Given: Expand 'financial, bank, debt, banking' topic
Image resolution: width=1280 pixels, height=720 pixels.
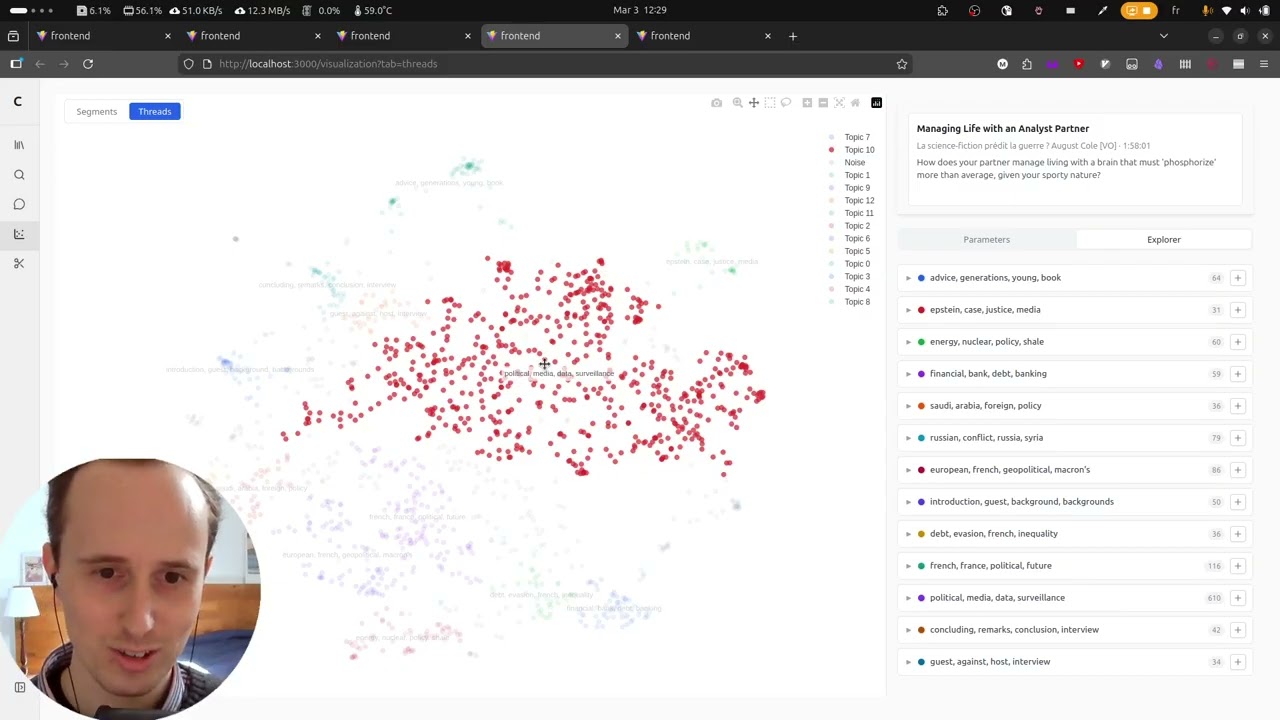Looking at the screenshot, I should pos(909,374).
